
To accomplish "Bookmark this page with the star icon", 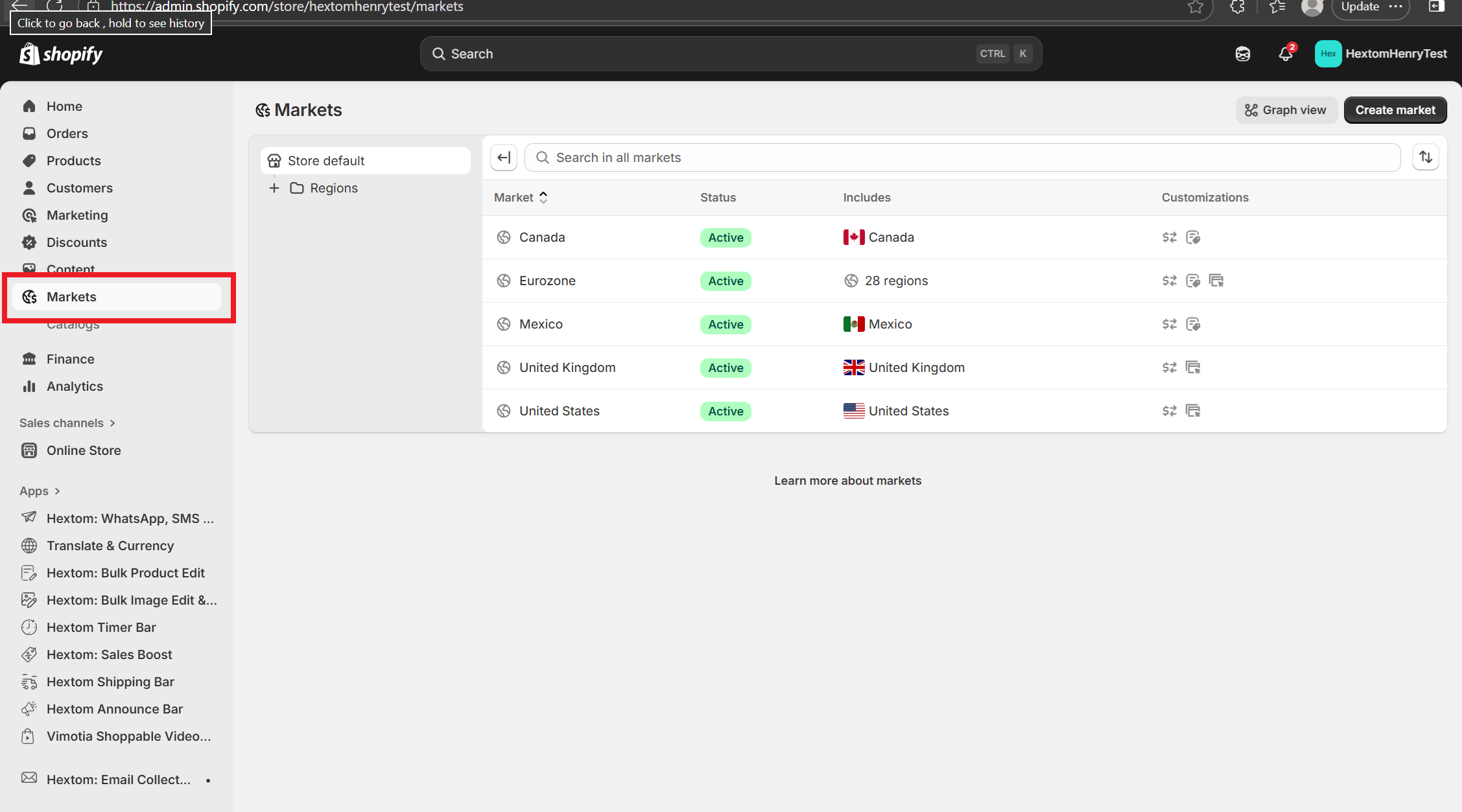I will pyautogui.click(x=1196, y=7).
